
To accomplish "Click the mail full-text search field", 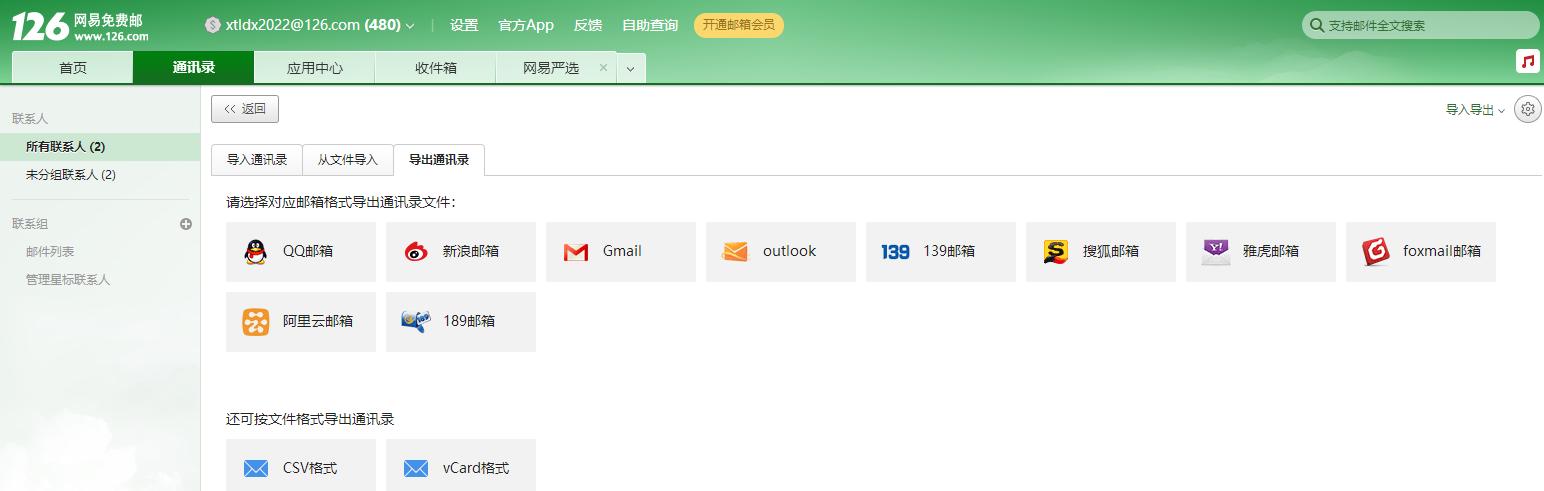I will [x=1425, y=26].
